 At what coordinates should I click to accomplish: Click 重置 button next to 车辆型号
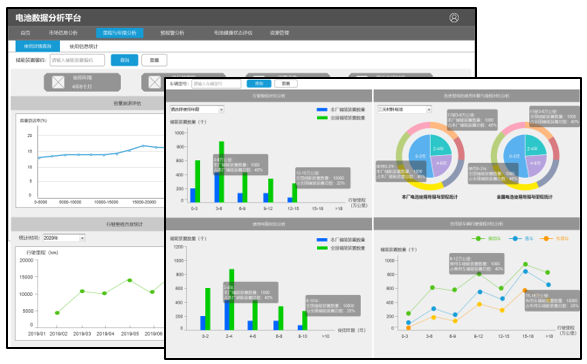[286, 84]
